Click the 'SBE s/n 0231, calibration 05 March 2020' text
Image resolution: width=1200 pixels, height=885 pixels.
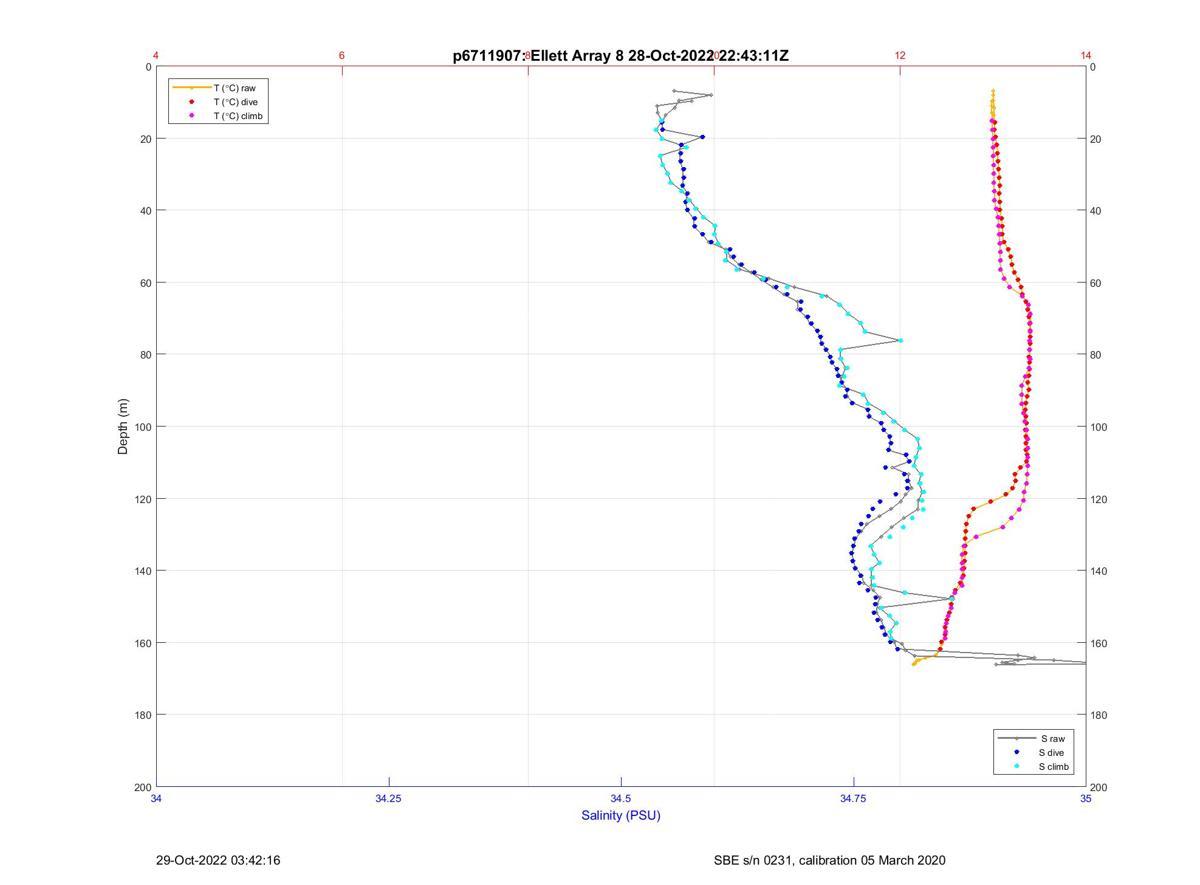(x=829, y=860)
